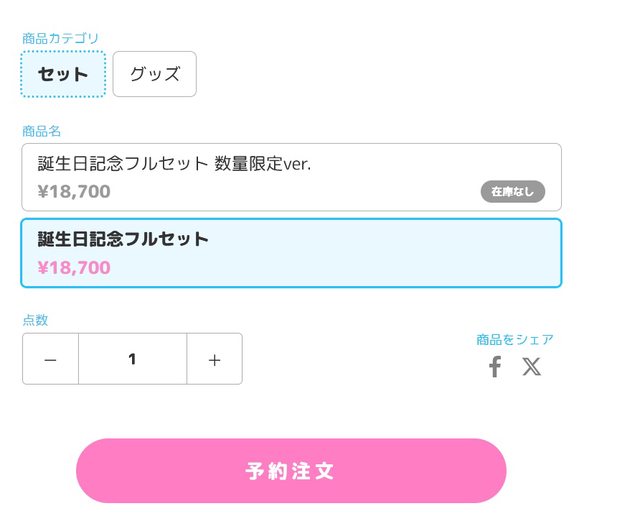
Task: Increase quantity with the plus button
Action: (x=214, y=359)
